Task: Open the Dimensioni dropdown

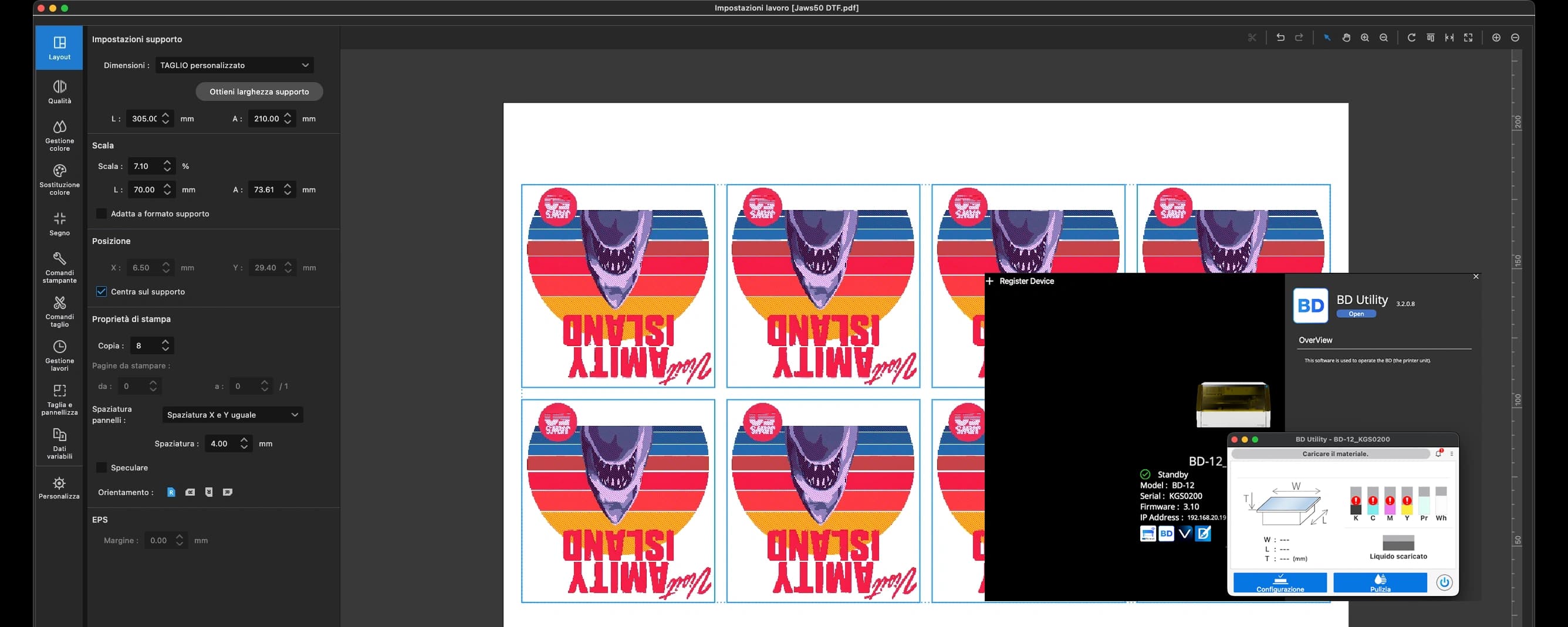Action: [234, 65]
